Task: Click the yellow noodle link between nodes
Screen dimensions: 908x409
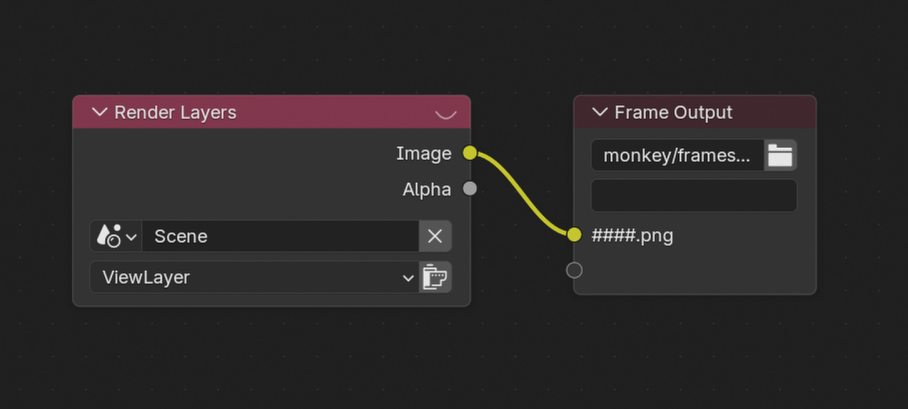Action: pos(522,194)
